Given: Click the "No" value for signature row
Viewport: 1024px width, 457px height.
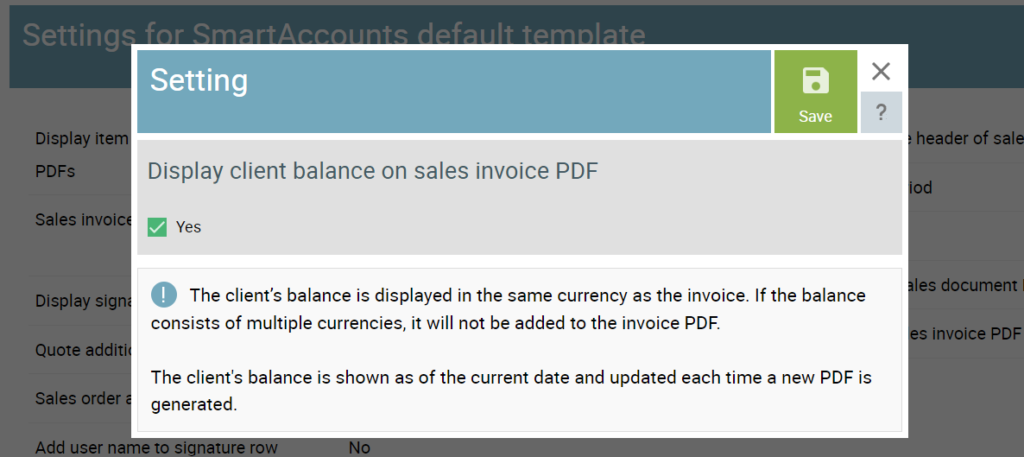Looking at the screenshot, I should pos(359,448).
